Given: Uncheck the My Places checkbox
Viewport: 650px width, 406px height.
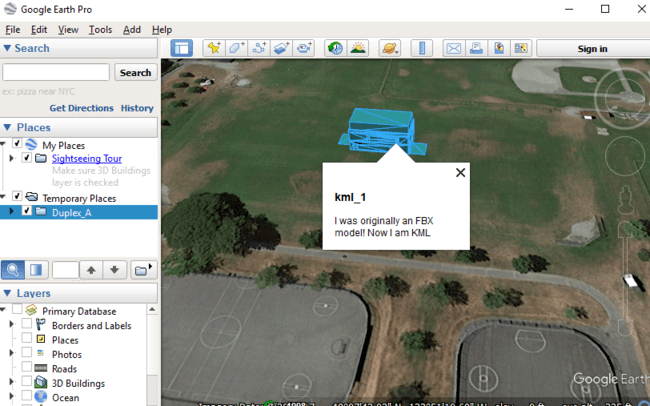Looking at the screenshot, I should coord(17,143).
